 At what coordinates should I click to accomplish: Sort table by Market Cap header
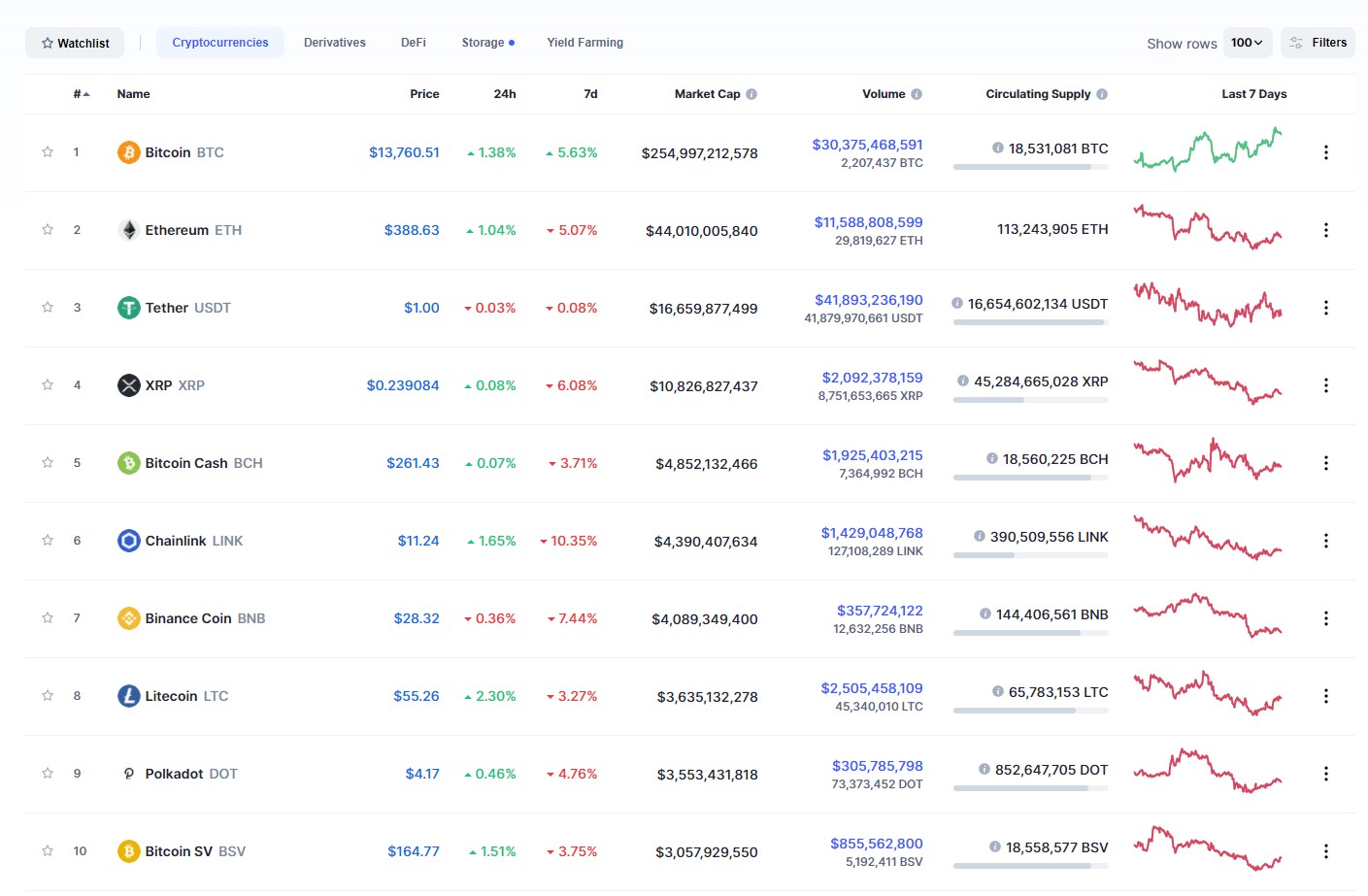[707, 94]
